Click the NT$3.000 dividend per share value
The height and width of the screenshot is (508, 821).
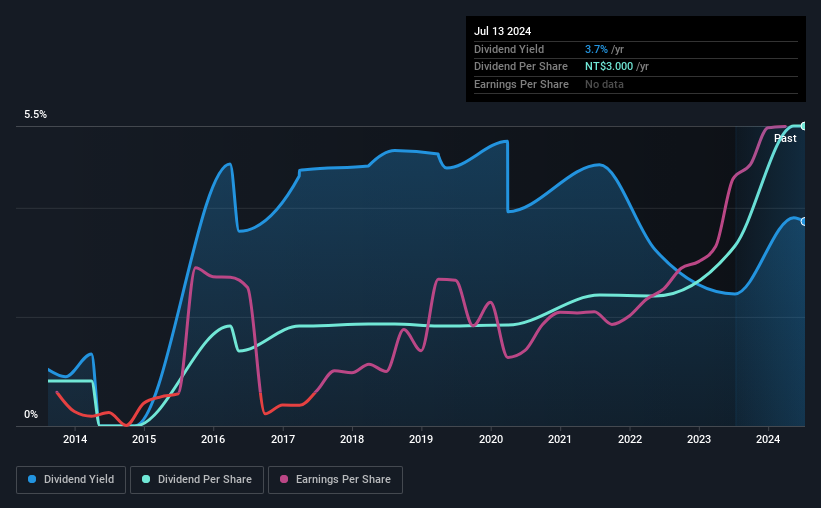[609, 67]
